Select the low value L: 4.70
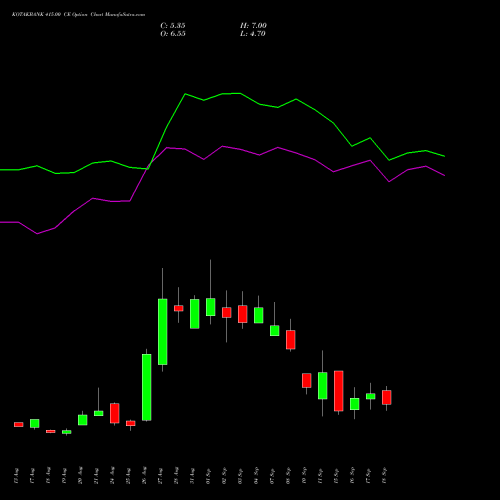The height and width of the screenshot is (500, 500). [x=253, y=34]
